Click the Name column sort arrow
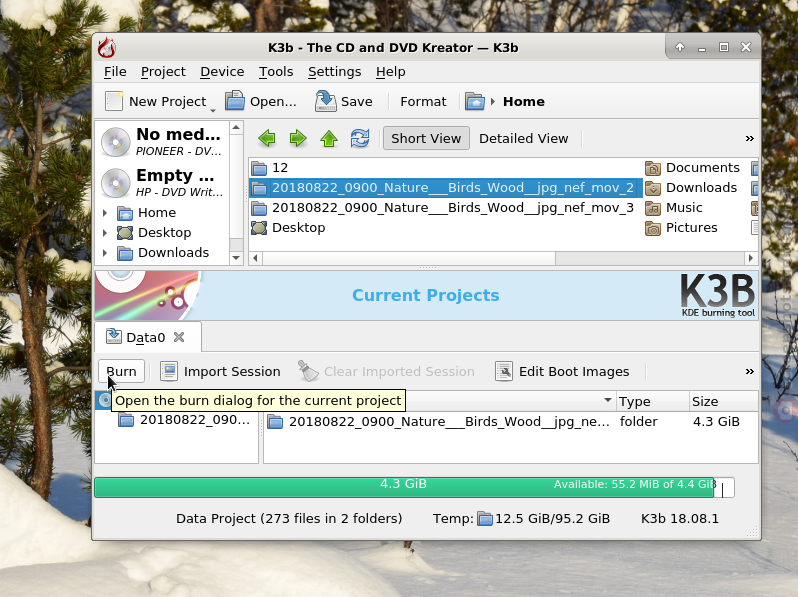This screenshot has height=597, width=798. 608,400
